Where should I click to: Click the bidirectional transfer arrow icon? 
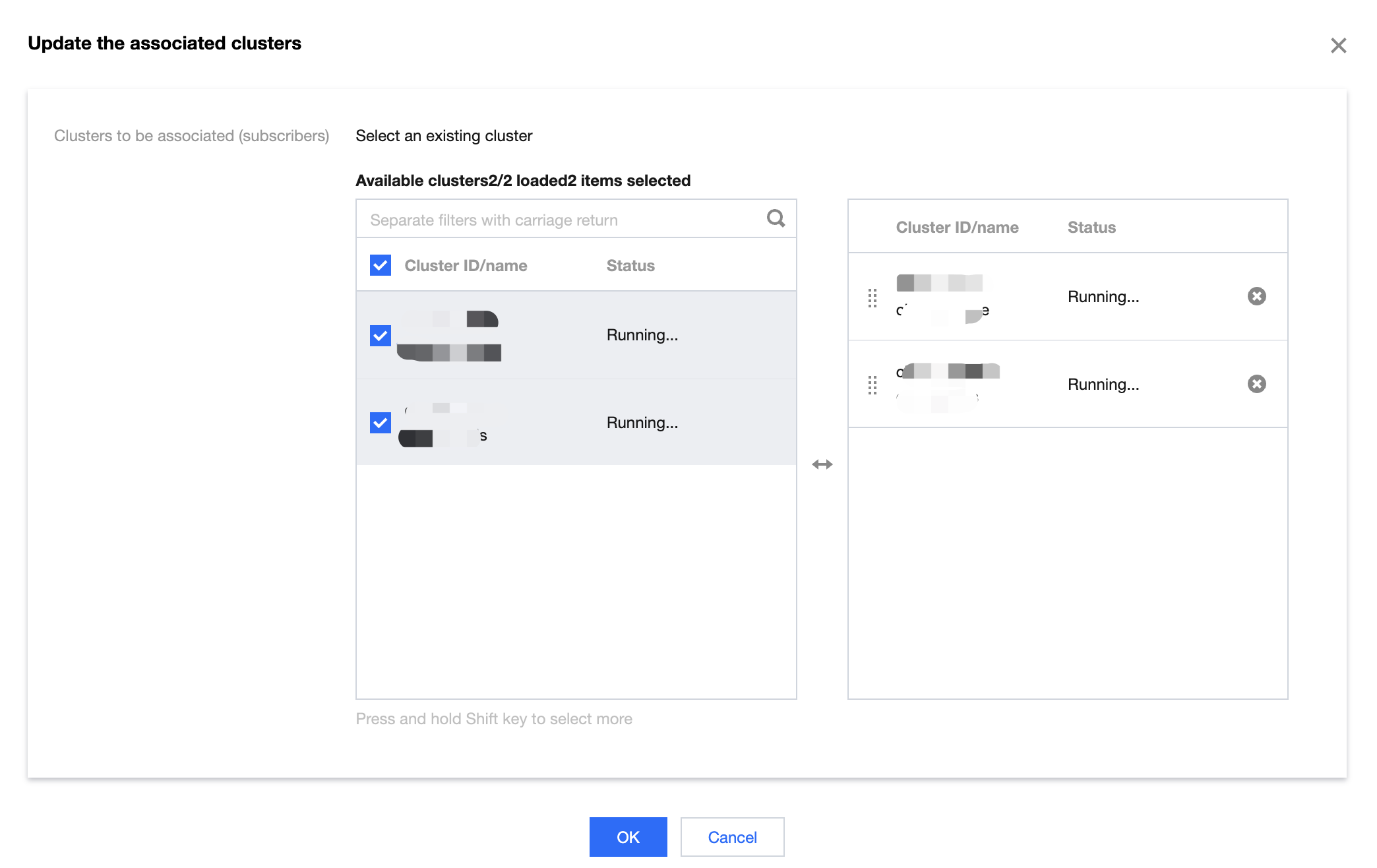click(822, 464)
